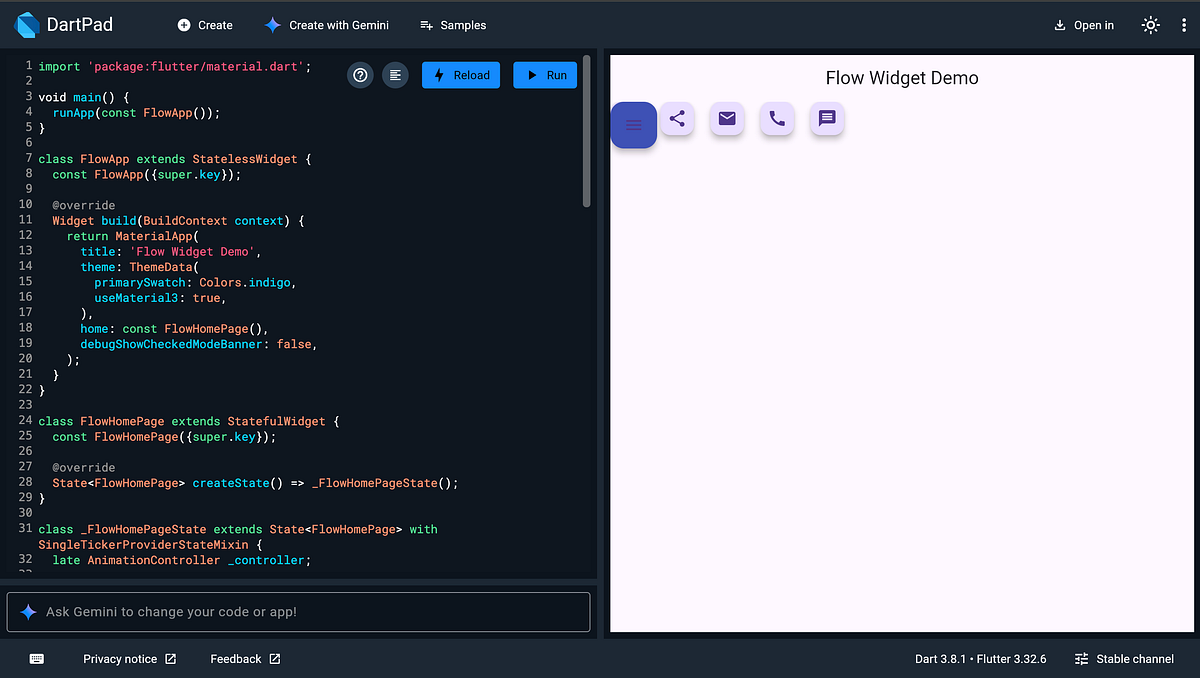Open the Privacy notice link
The height and width of the screenshot is (678, 1200).
pyautogui.click(x=120, y=659)
